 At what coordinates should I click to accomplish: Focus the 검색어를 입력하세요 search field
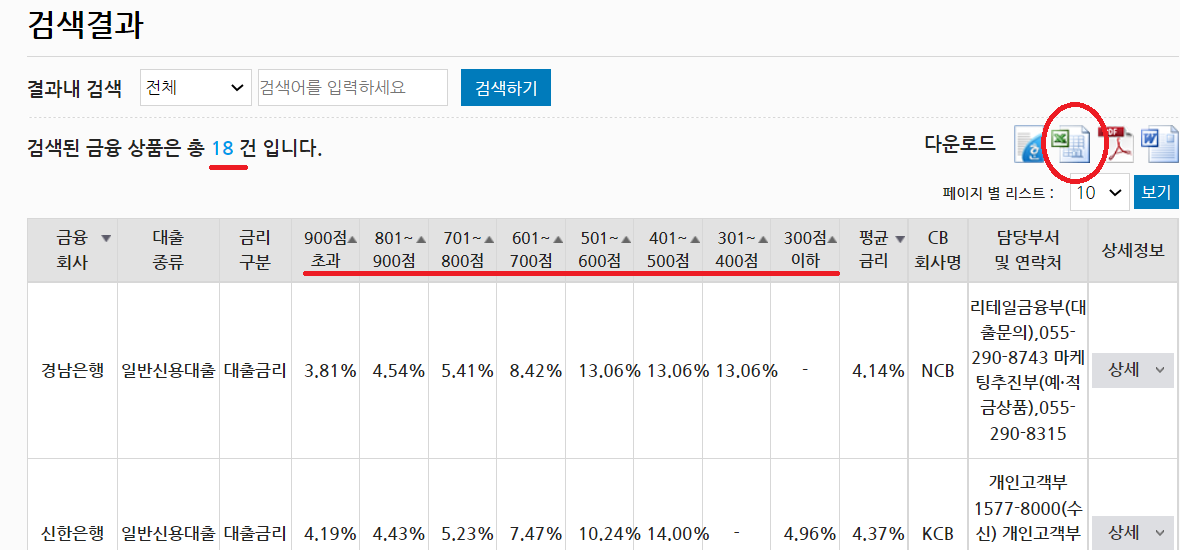[x=353, y=88]
